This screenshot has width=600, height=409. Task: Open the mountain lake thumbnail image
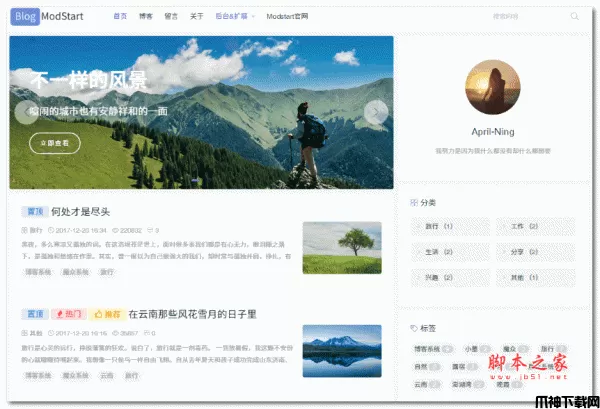pos(342,351)
